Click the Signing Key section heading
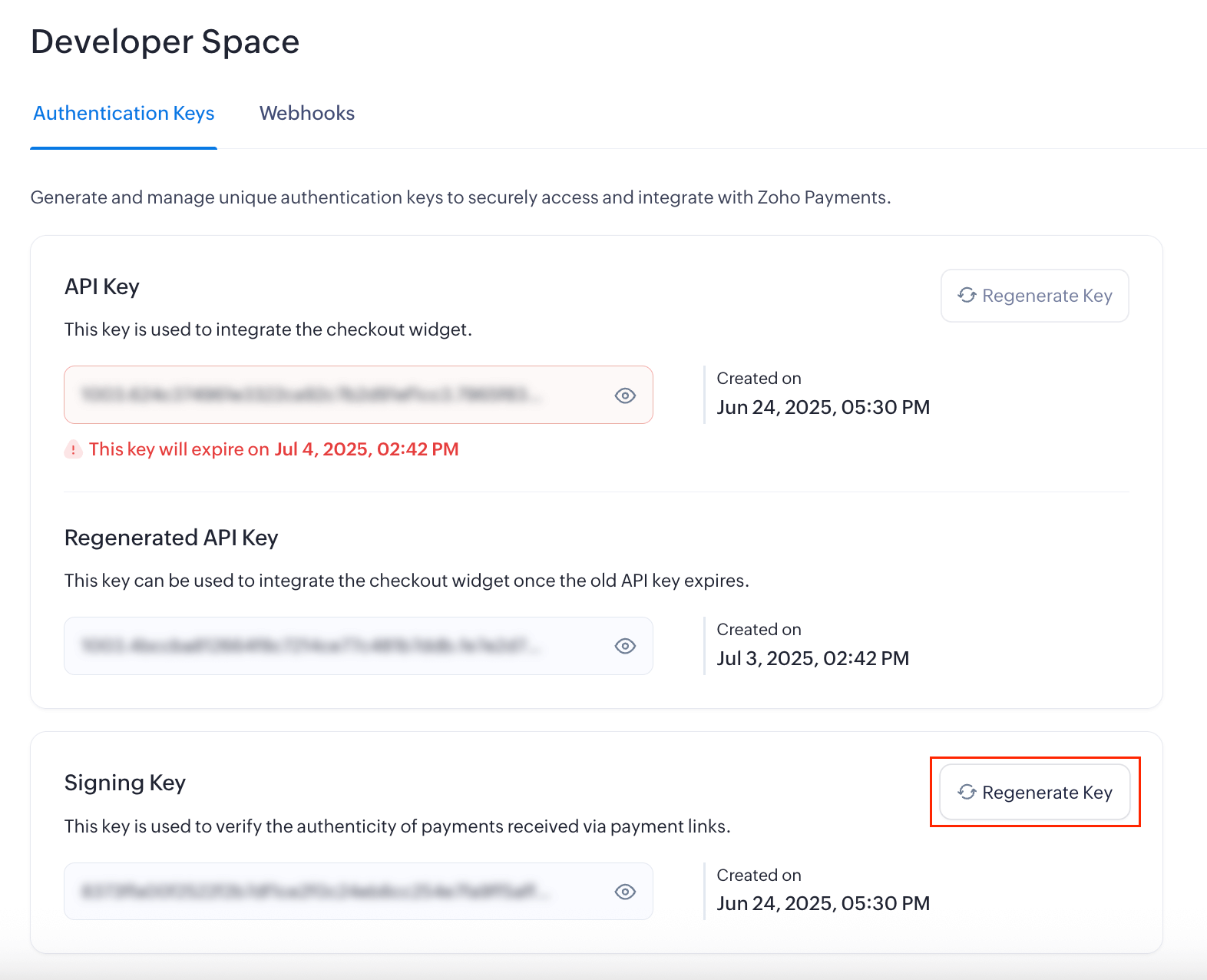This screenshot has height=980, width=1207. 125,783
